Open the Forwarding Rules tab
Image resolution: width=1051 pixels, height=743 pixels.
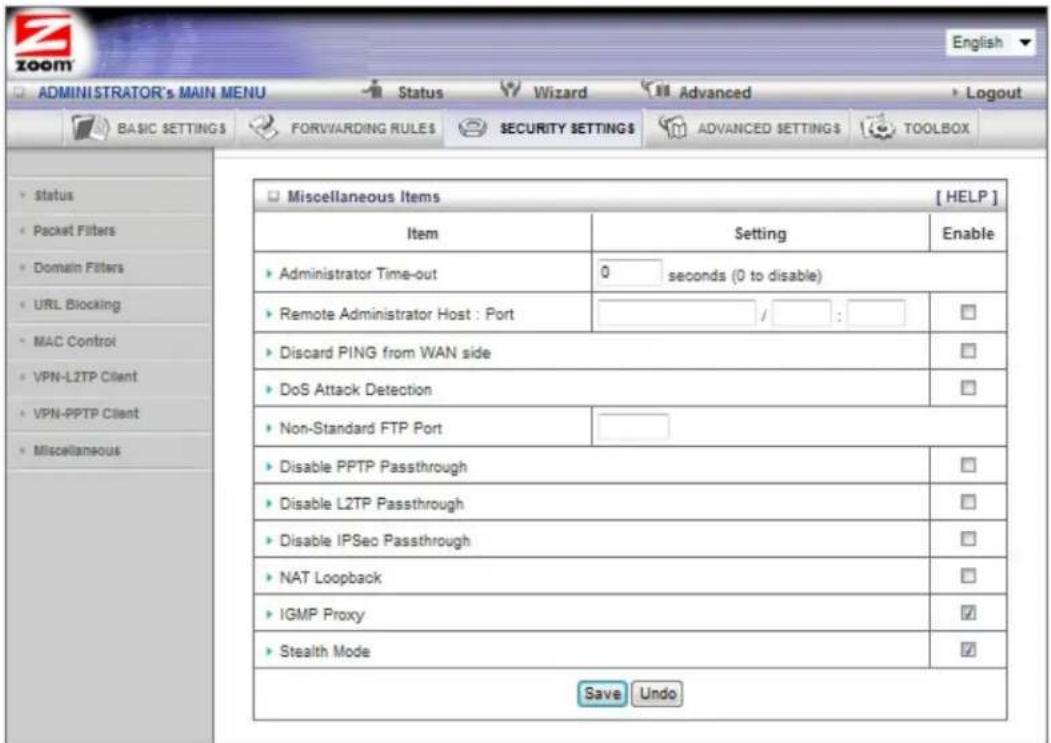pyautogui.click(x=342, y=127)
